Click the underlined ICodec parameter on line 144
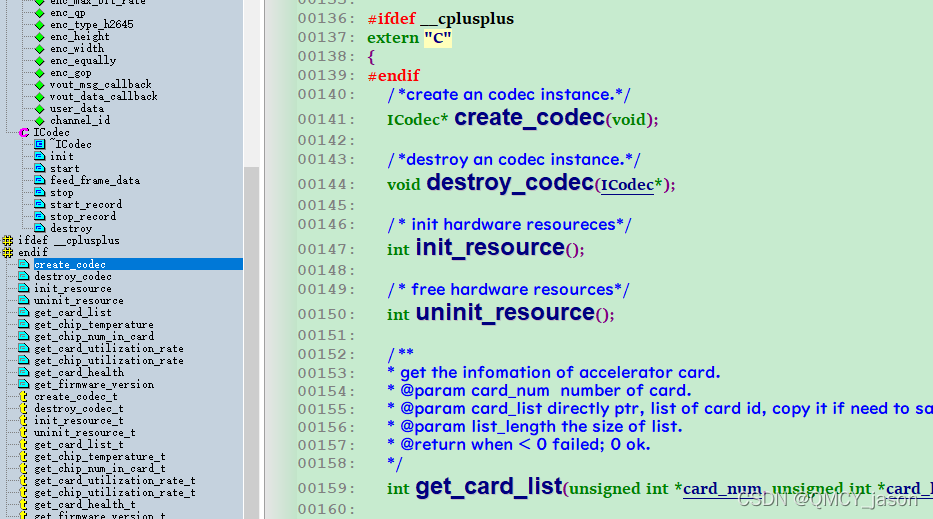This screenshot has height=519, width=933. pos(627,185)
